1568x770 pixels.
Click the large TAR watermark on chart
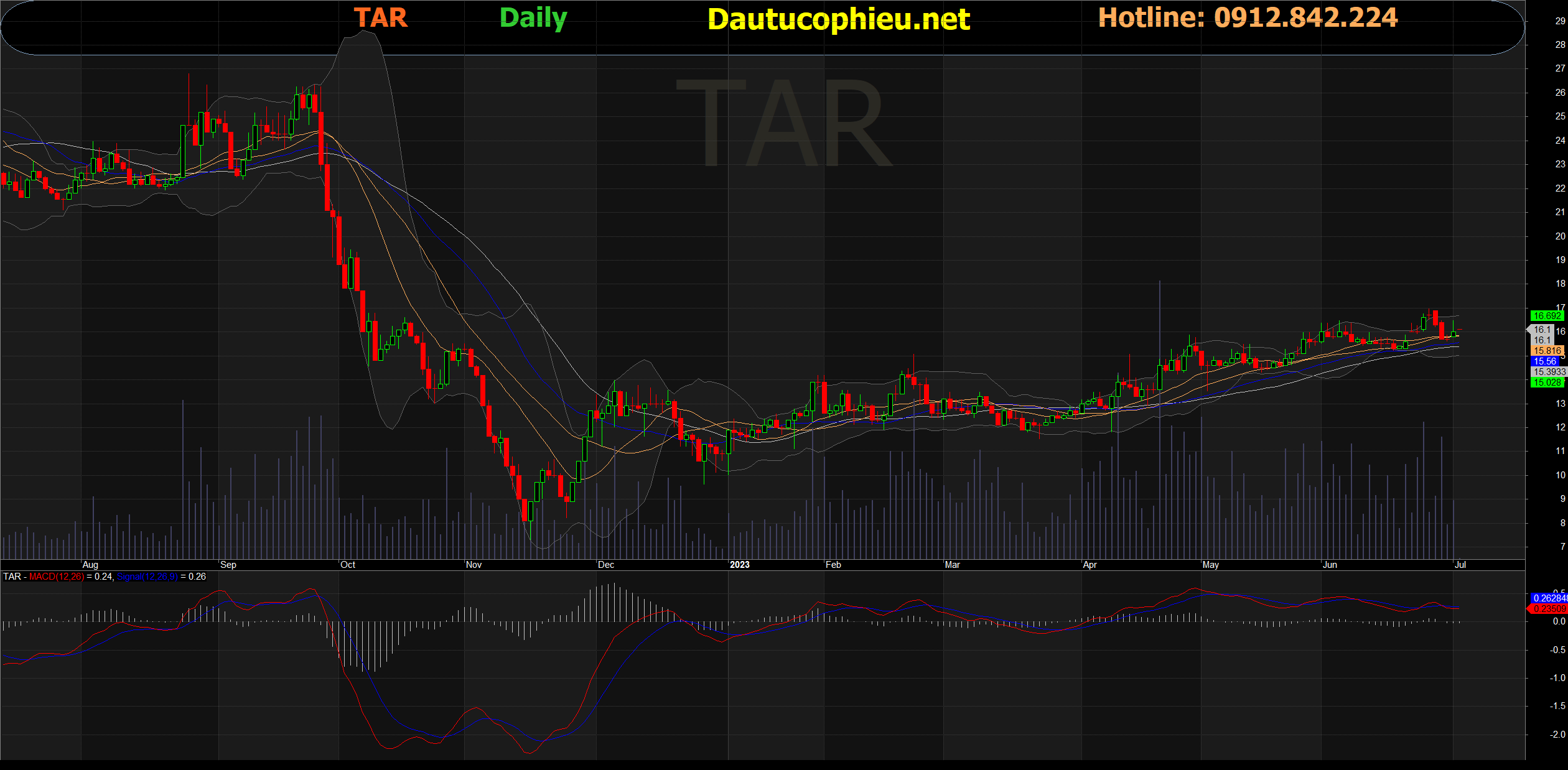click(784, 124)
